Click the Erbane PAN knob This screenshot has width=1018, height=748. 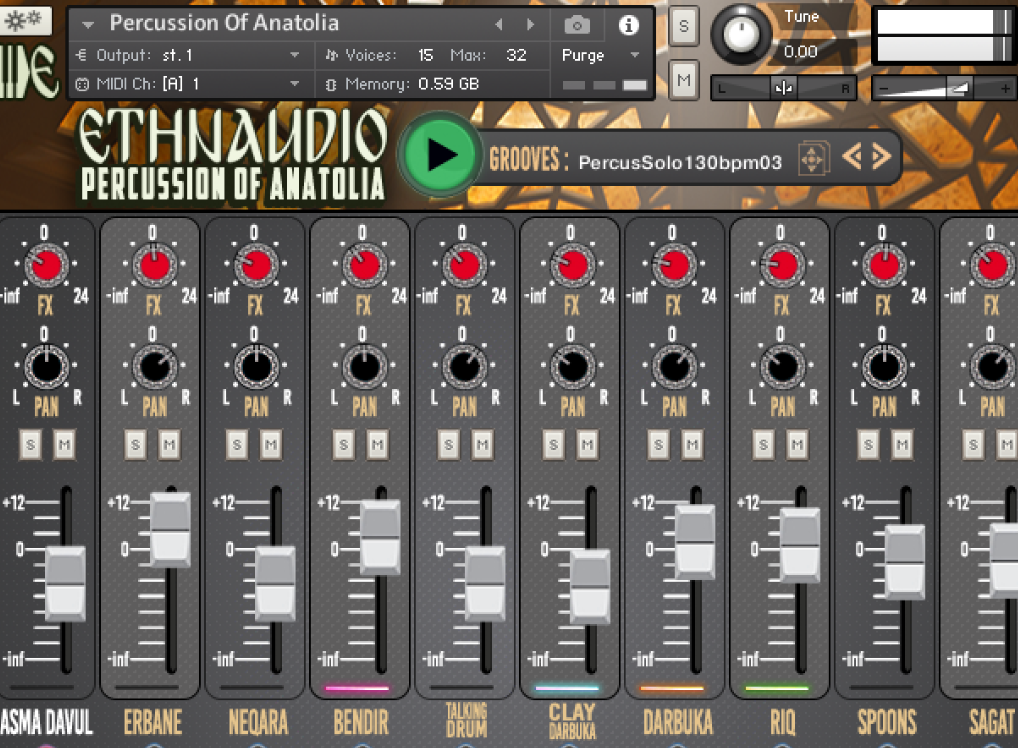click(x=155, y=366)
